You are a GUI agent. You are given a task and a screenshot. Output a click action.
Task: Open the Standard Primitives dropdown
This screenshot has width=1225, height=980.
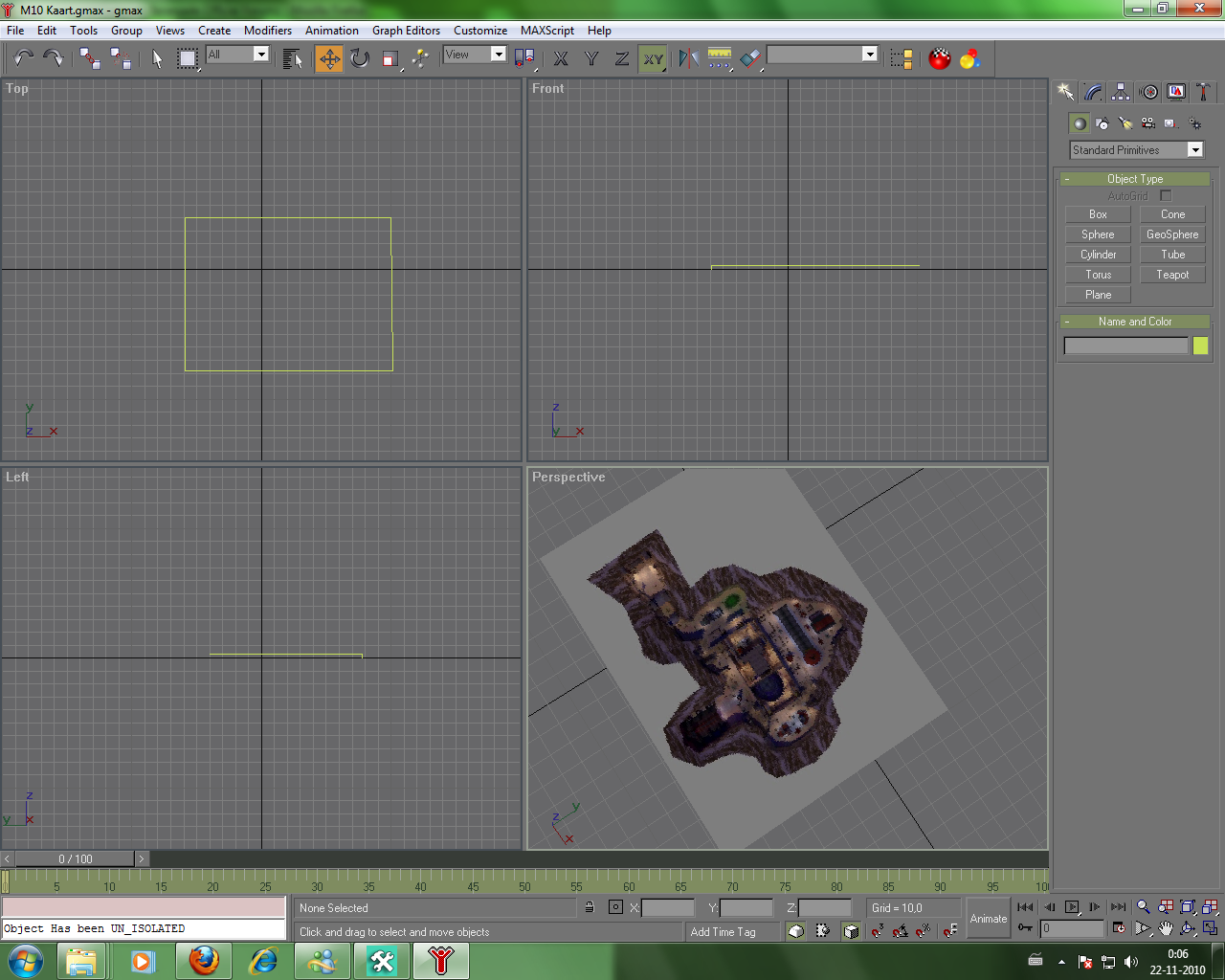point(1194,150)
